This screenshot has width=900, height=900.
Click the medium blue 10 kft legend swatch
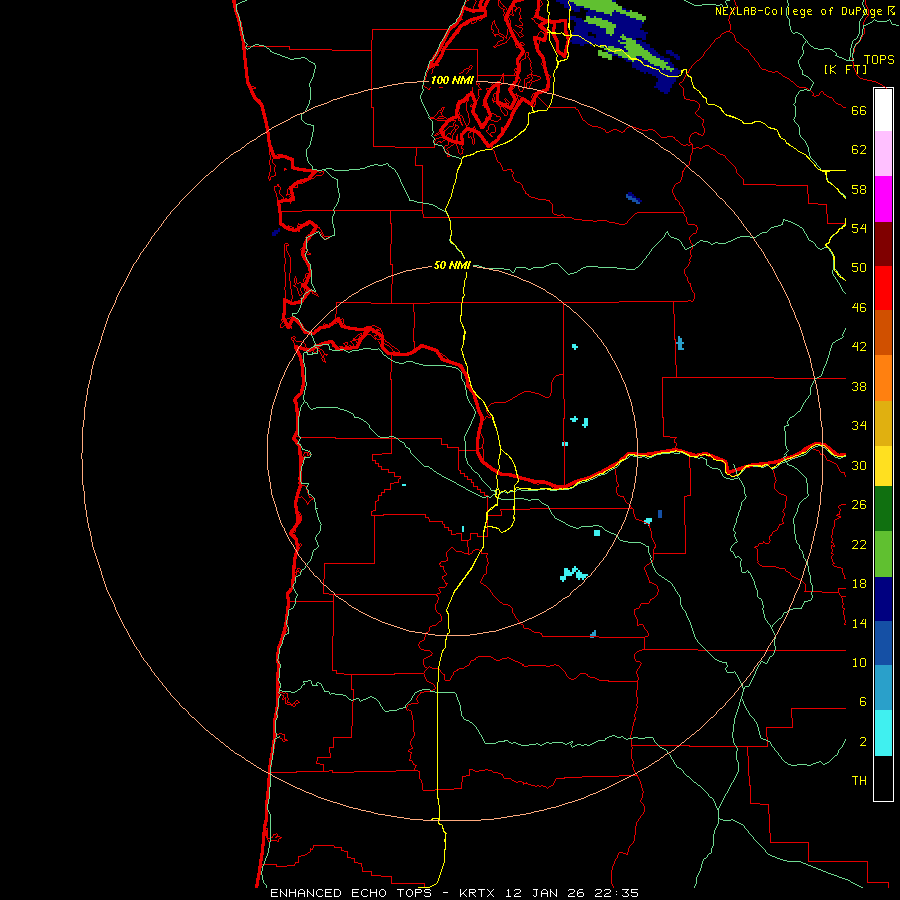pos(883,643)
